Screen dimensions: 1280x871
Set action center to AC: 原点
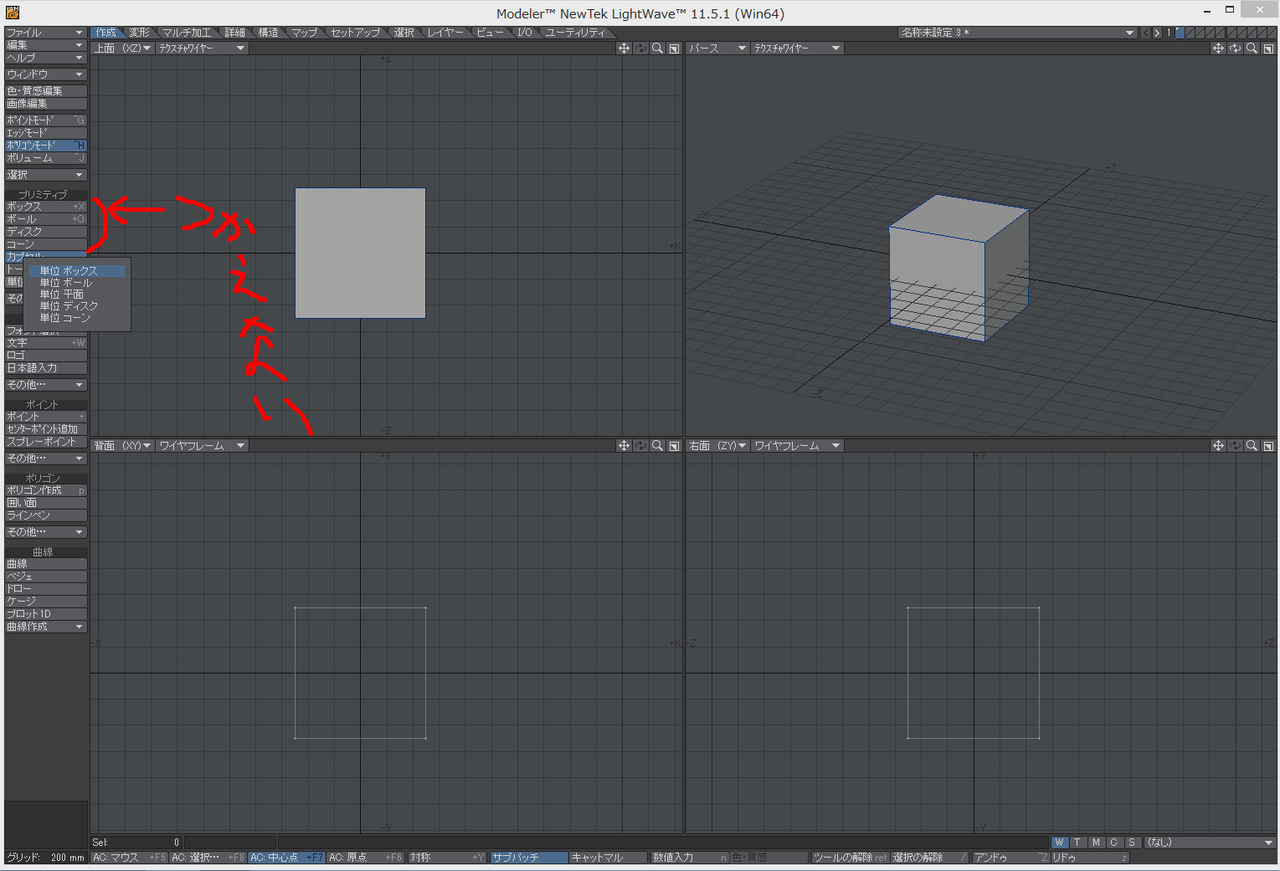tap(366, 858)
